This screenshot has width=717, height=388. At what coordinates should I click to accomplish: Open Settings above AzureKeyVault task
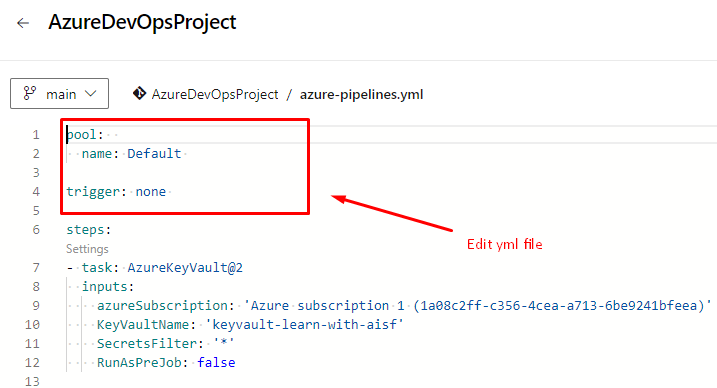click(x=87, y=249)
